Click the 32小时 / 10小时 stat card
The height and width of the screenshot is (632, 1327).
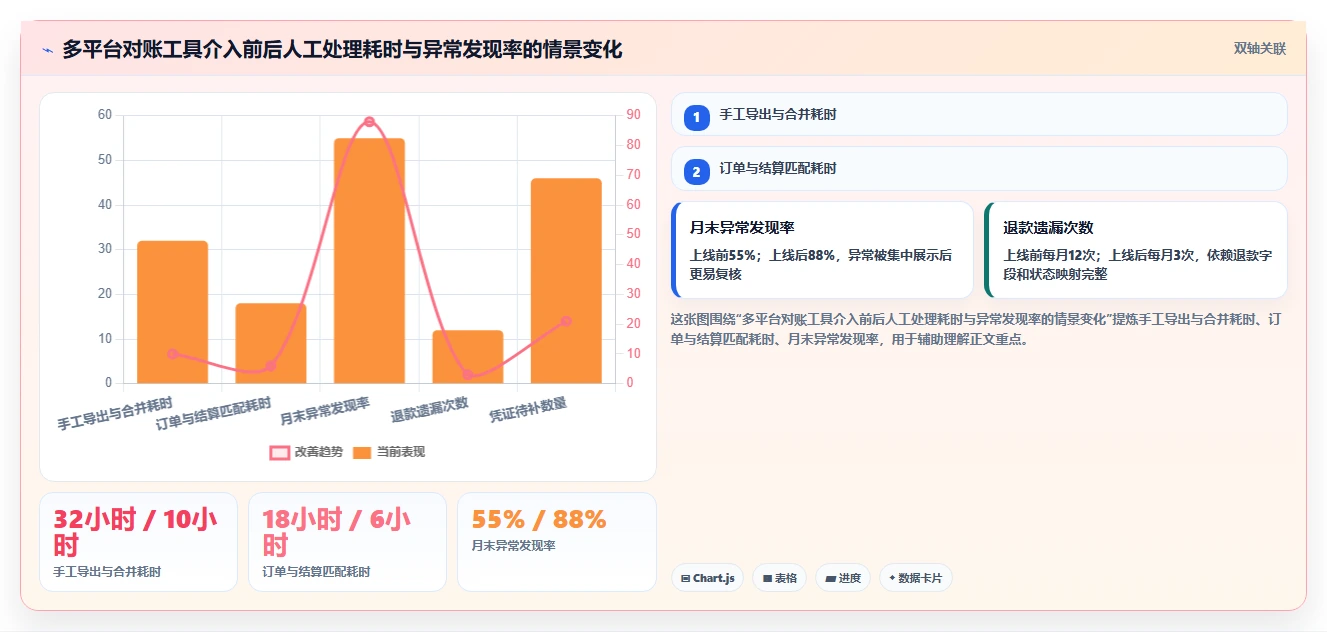pyautogui.click(x=138, y=542)
